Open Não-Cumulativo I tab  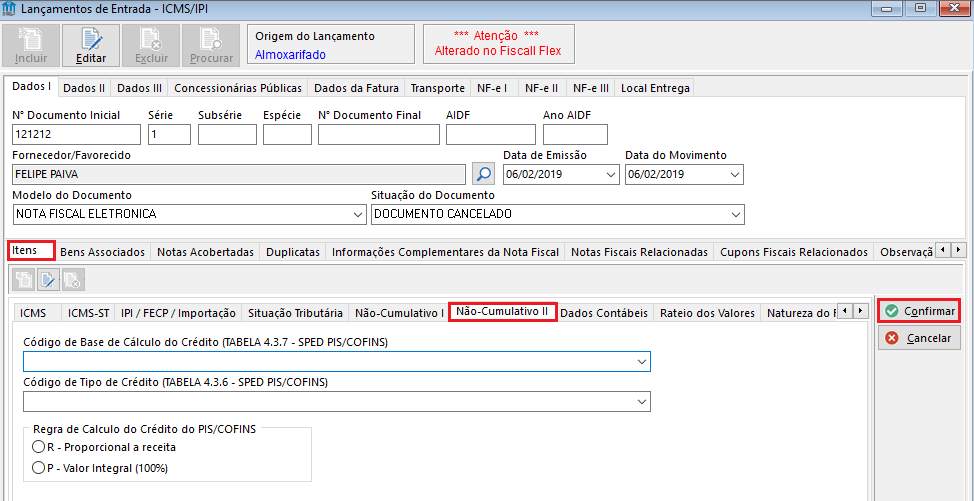point(399,313)
